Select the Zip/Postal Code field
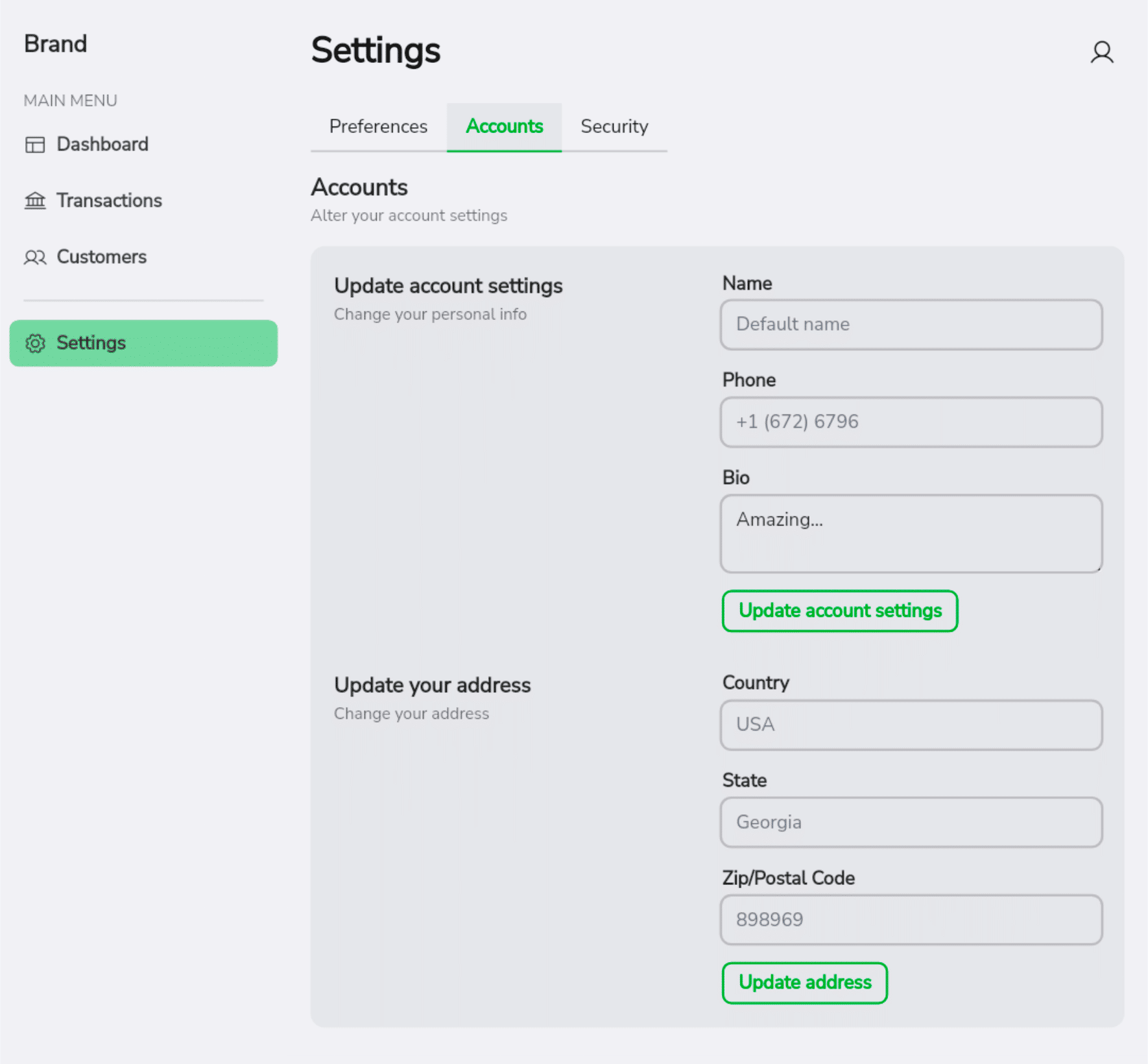The height and width of the screenshot is (1064, 1148). click(x=911, y=919)
